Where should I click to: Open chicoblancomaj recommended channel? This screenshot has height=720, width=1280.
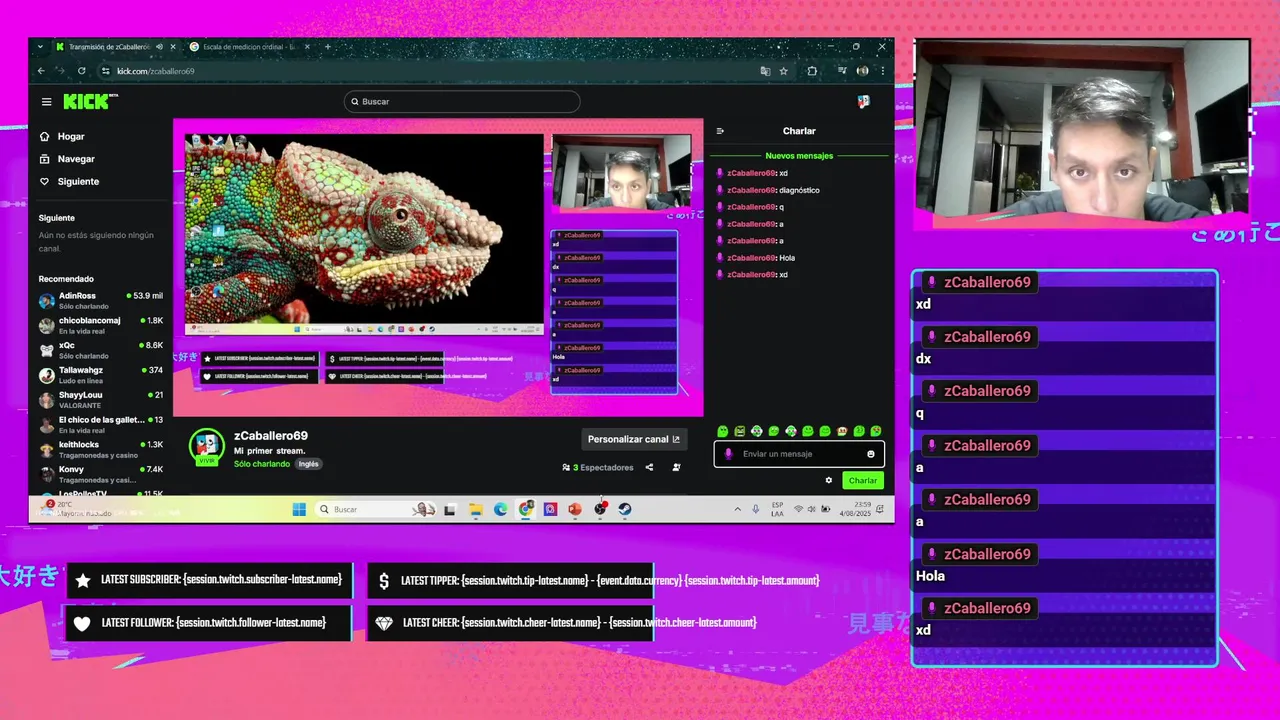[100, 325]
